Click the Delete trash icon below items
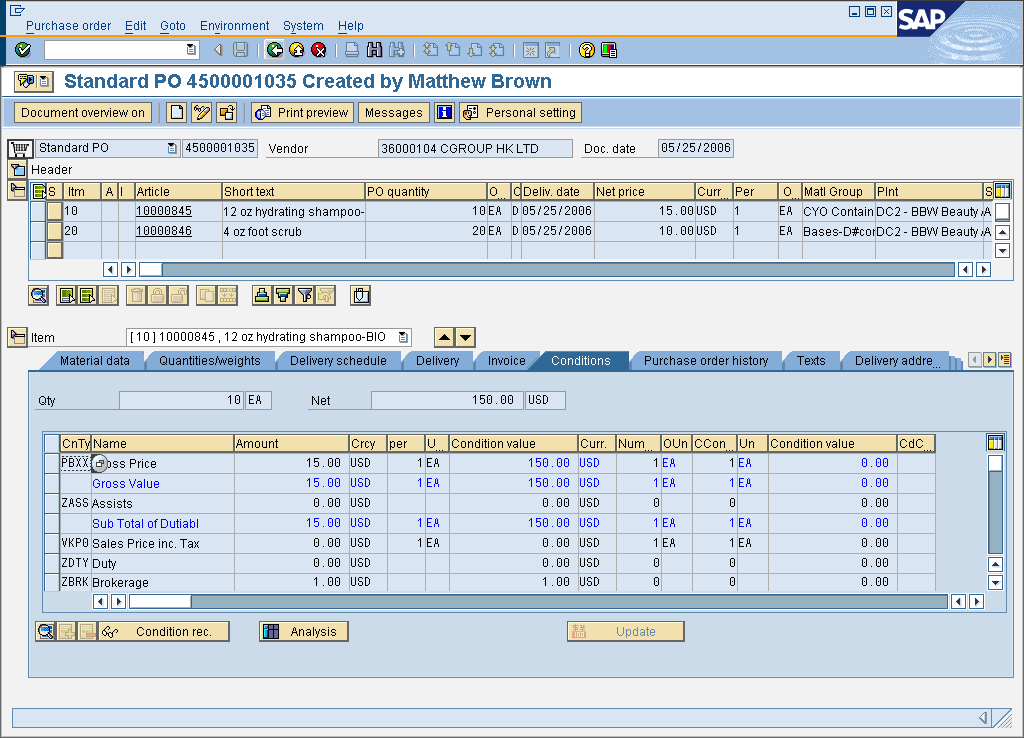This screenshot has height=738, width=1024. [136, 296]
